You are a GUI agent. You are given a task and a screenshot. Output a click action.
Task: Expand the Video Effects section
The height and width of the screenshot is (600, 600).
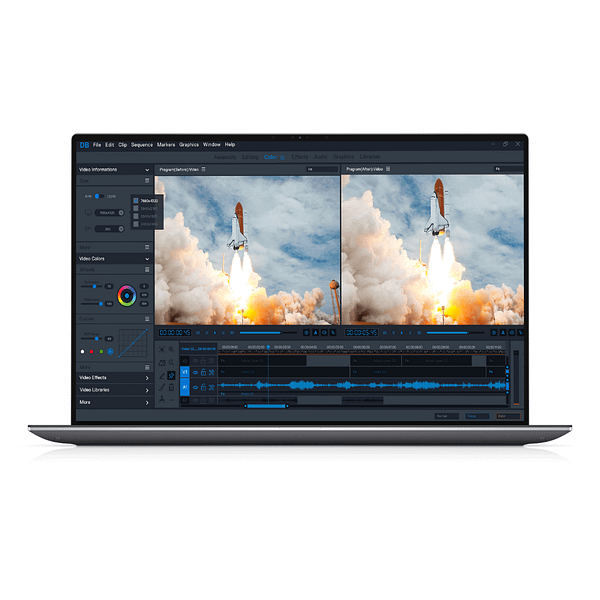click(147, 378)
